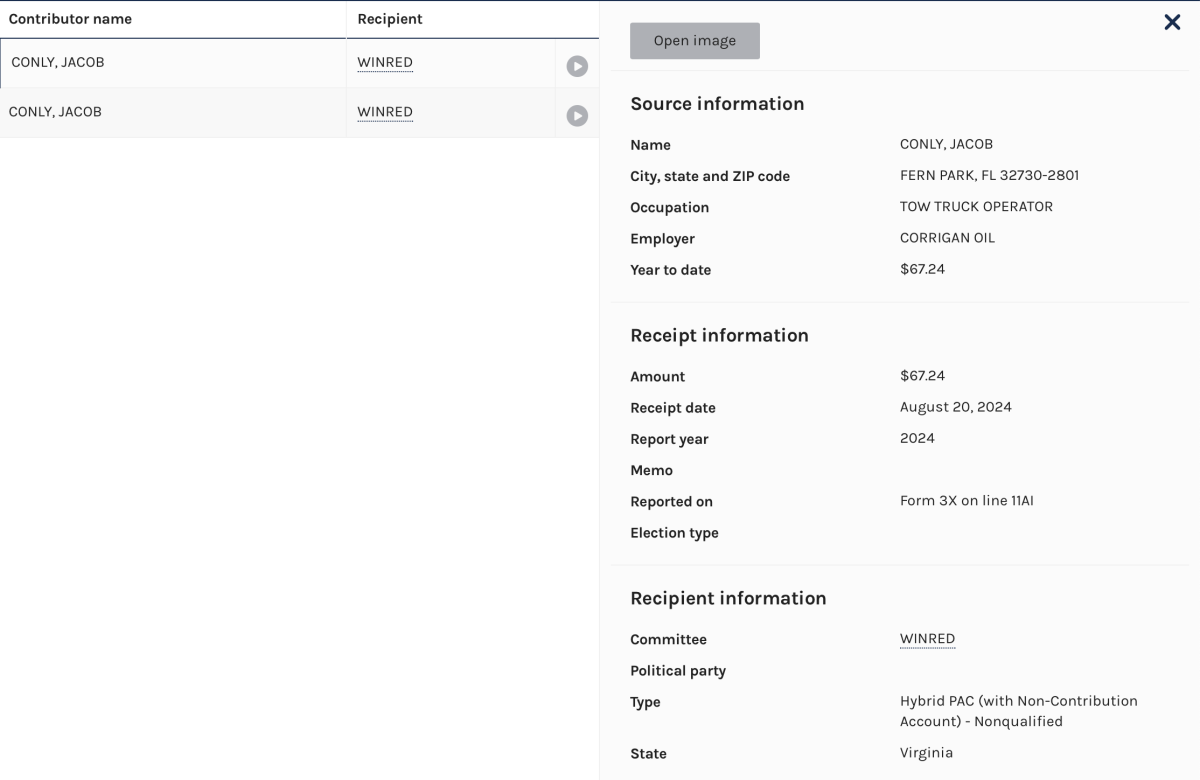Viewport: 1200px width, 780px height.
Task: Click the FERN PARK, FL 32730-2801 address text
Action: tap(989, 176)
